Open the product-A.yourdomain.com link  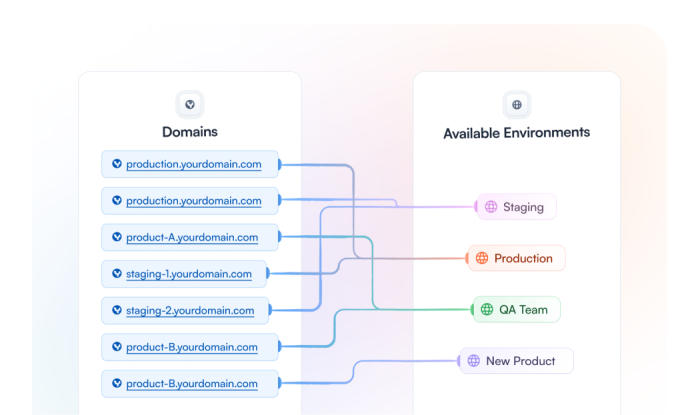click(192, 238)
